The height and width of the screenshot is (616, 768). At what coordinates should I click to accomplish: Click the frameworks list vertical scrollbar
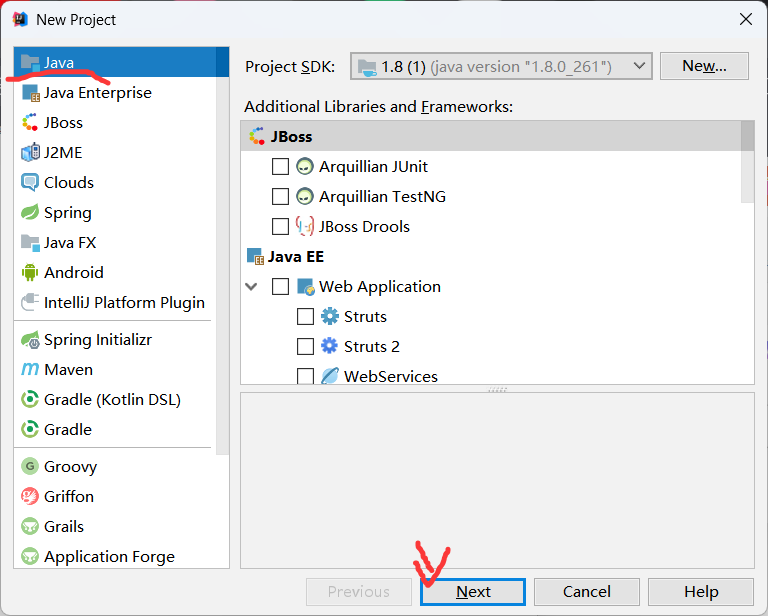coord(747,162)
